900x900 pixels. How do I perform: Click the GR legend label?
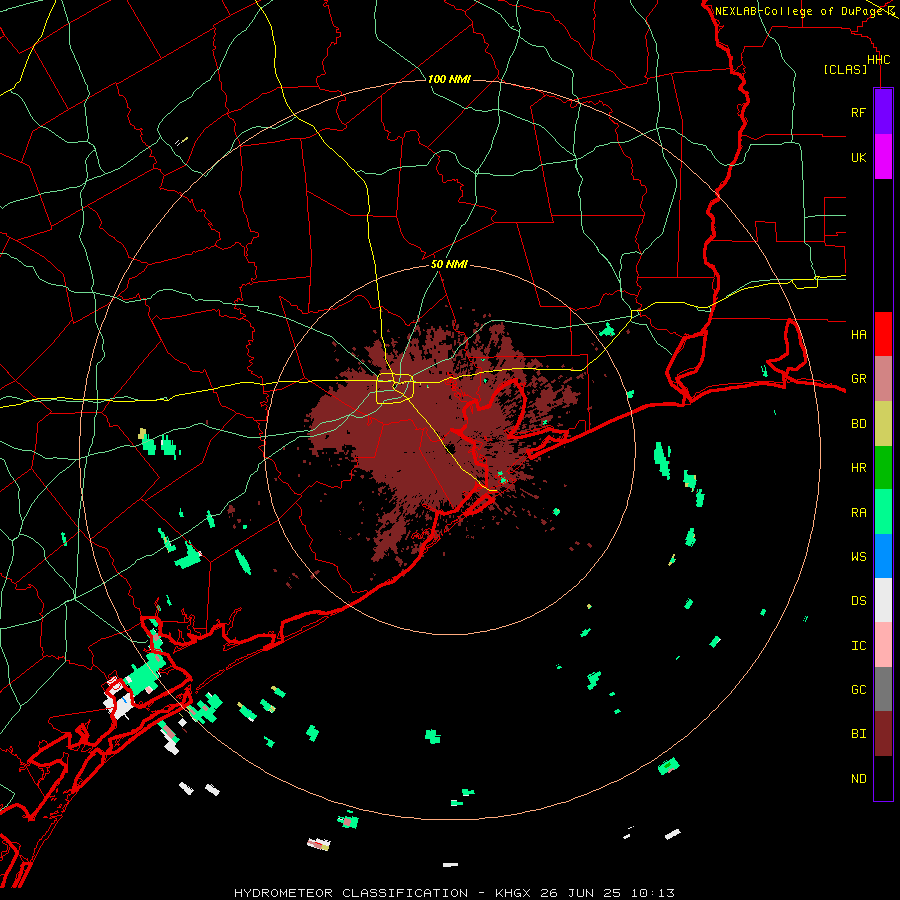(859, 379)
